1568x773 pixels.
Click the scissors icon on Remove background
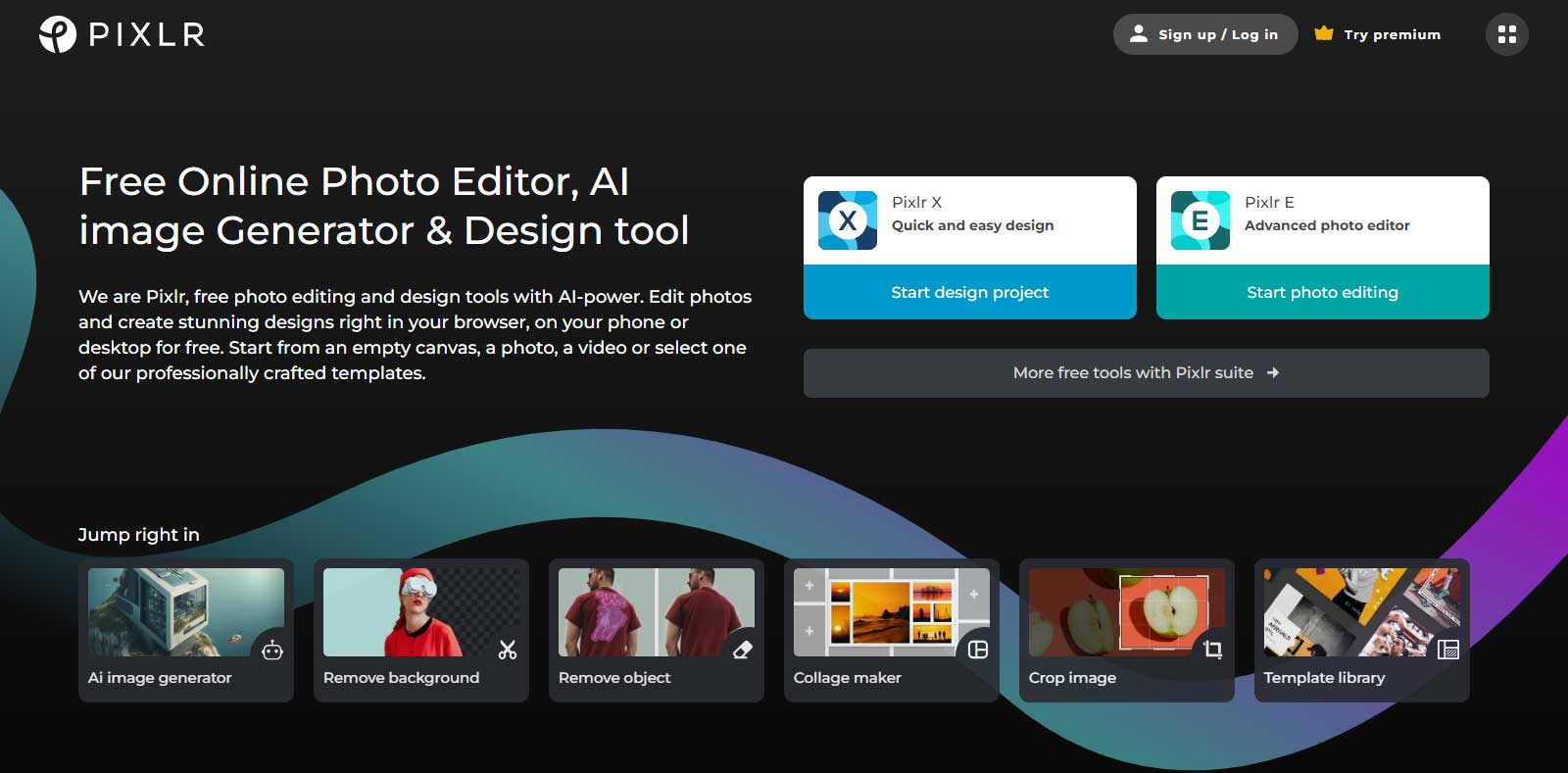click(x=508, y=650)
